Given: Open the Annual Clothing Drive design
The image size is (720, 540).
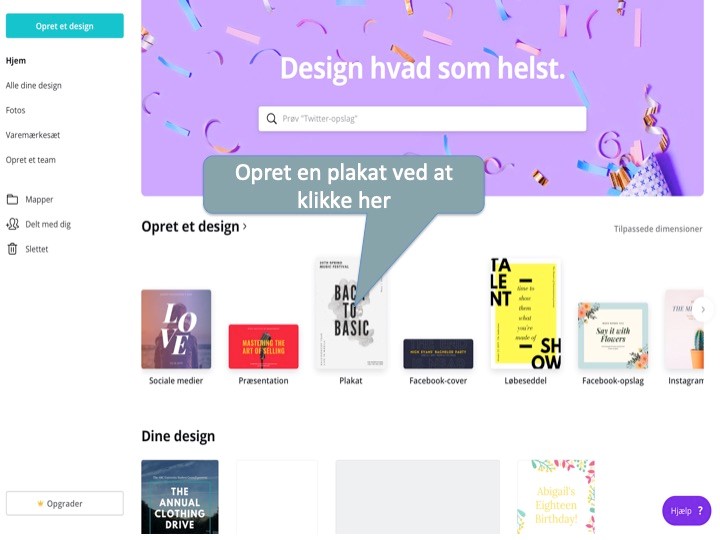Looking at the screenshot, I should [180, 497].
